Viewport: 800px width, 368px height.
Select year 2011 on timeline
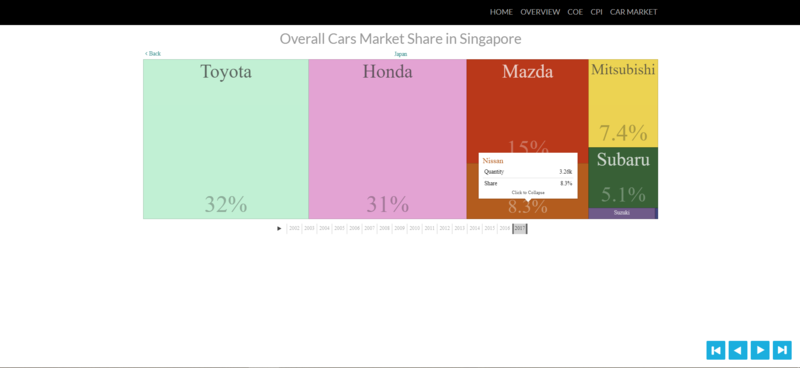[x=430, y=228]
